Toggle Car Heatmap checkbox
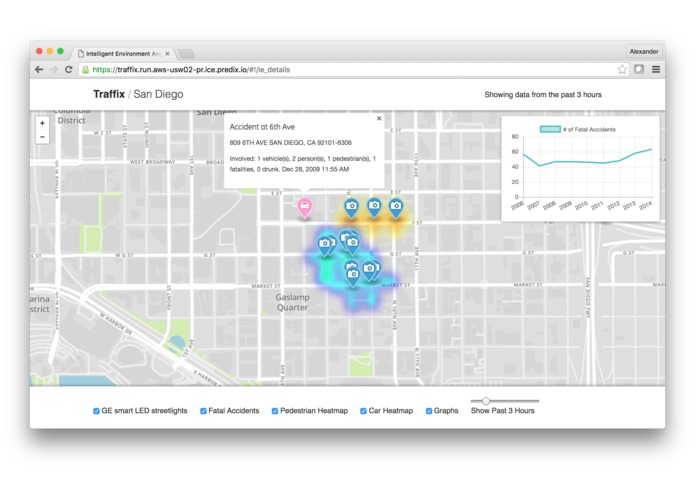The image size is (695, 494). point(363,411)
